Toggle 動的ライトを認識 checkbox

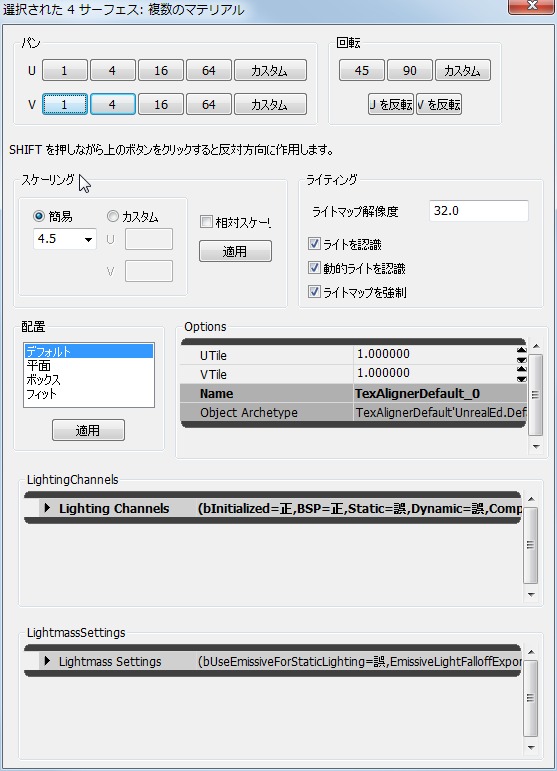coord(314,268)
